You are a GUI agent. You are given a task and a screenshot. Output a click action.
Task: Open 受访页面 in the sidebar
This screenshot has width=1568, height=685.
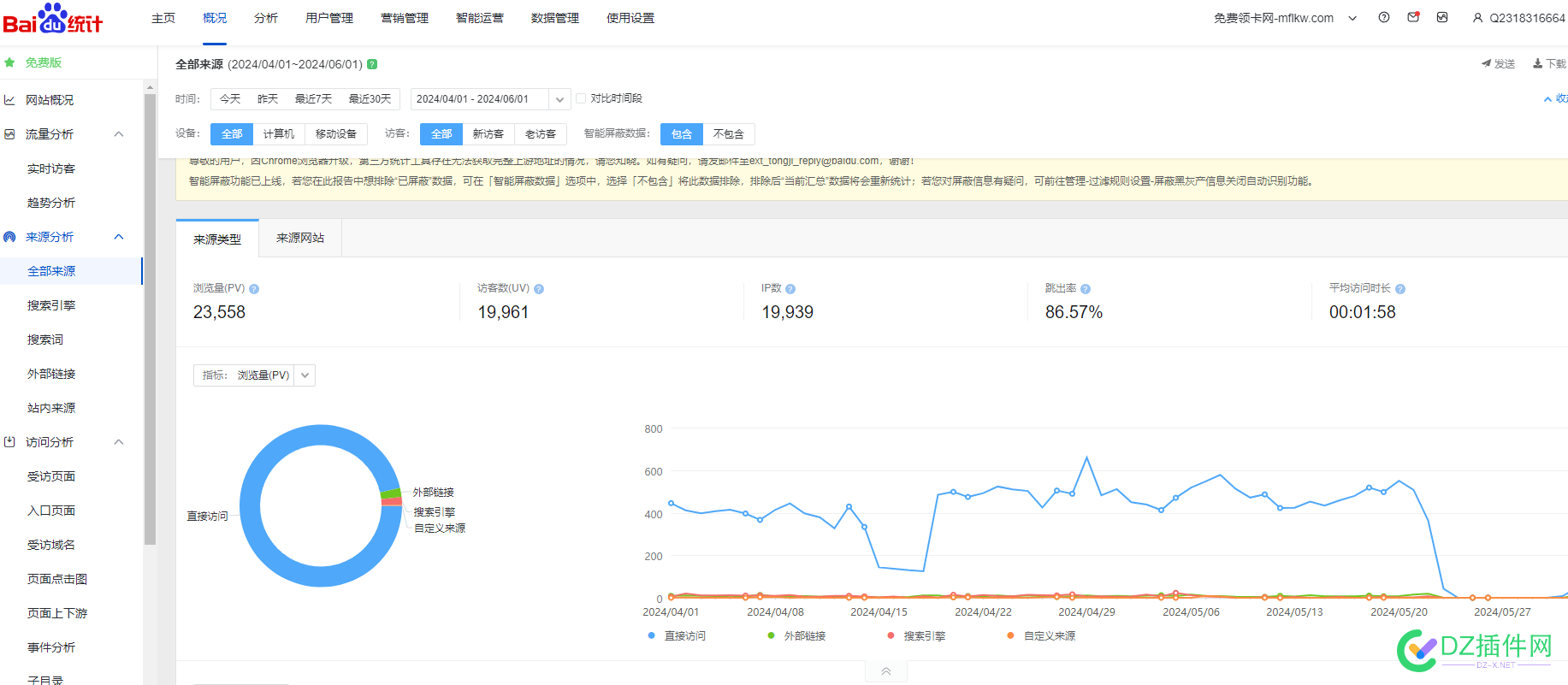point(51,476)
